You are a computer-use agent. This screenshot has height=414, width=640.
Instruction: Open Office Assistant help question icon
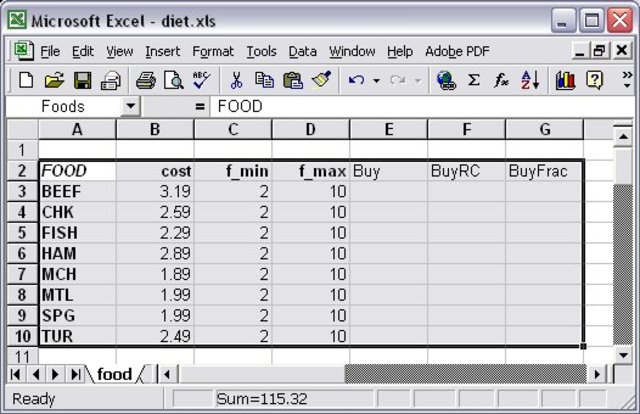click(594, 80)
